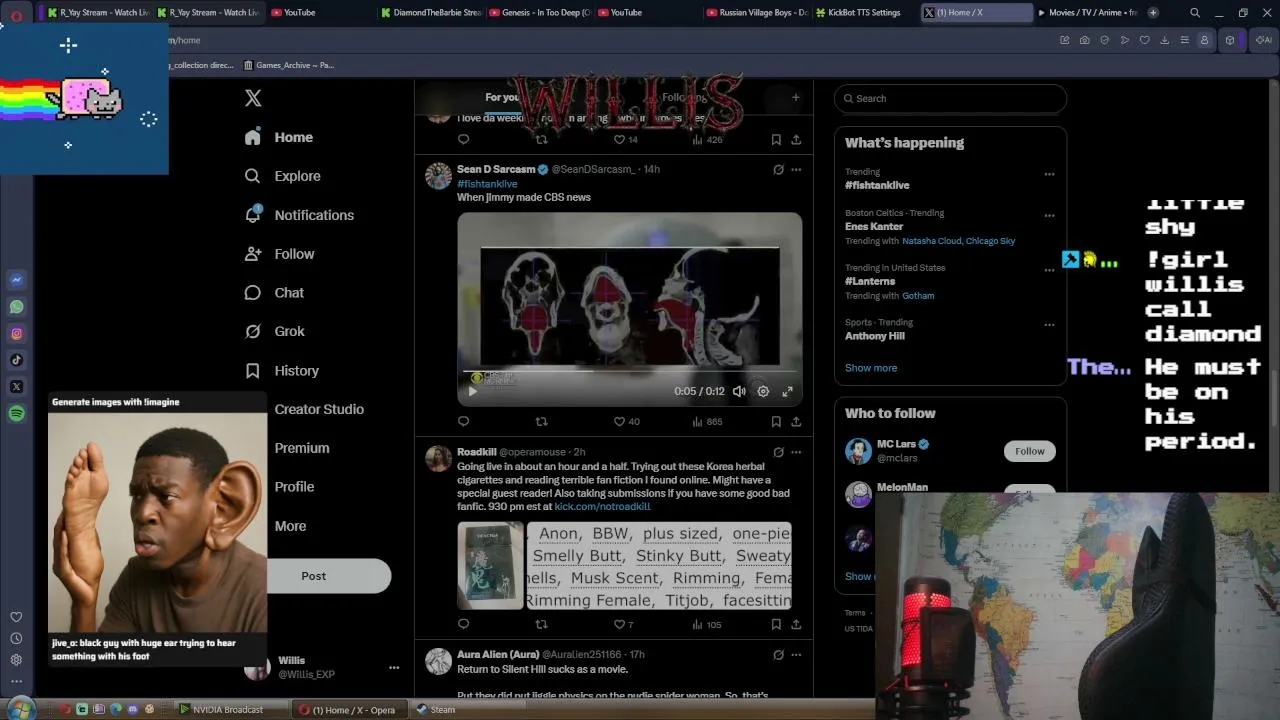Open the Enes Kanter trending topic

coord(874,227)
